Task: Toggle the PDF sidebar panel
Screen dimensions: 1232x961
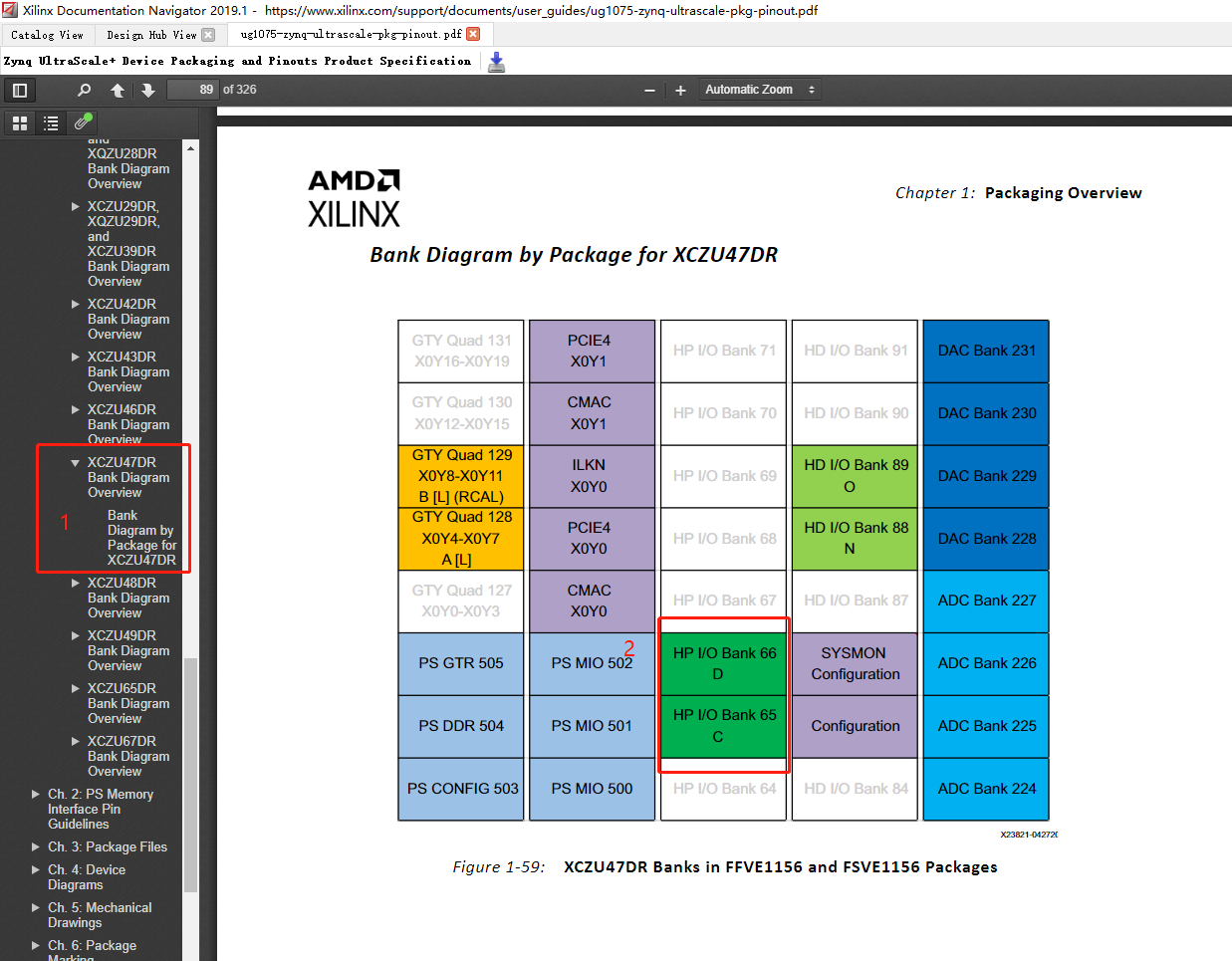Action: point(19,90)
